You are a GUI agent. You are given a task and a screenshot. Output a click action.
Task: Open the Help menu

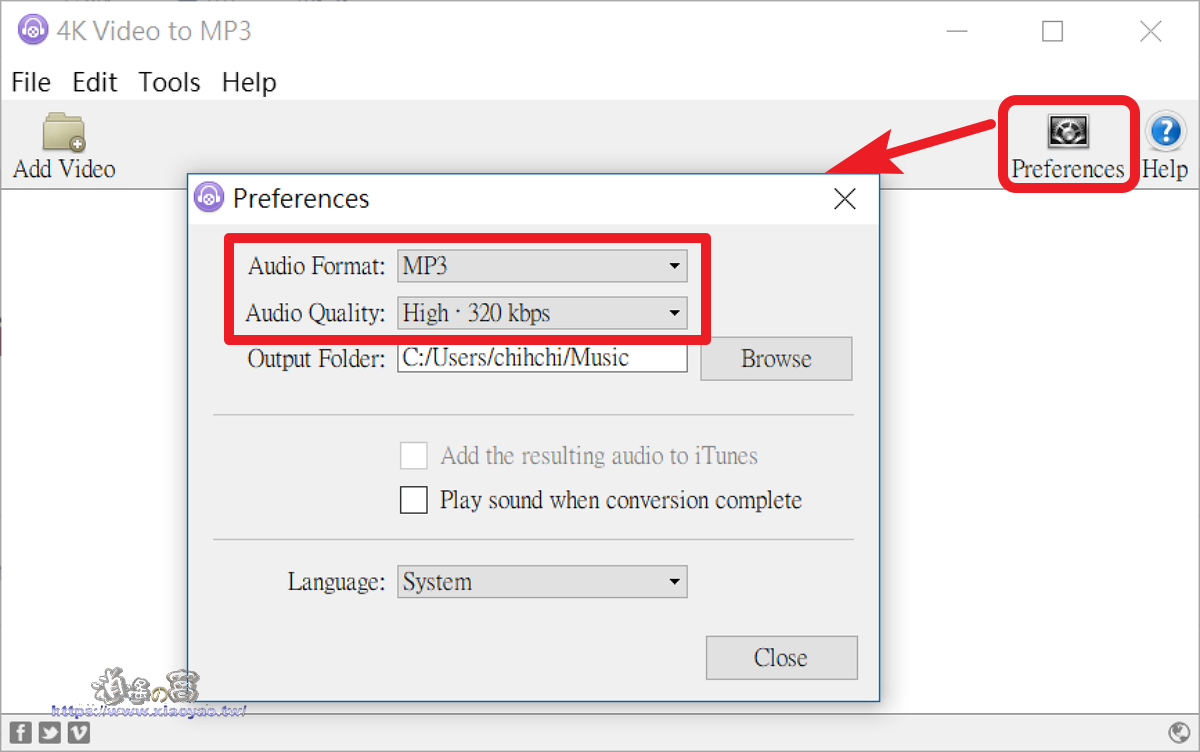249,82
